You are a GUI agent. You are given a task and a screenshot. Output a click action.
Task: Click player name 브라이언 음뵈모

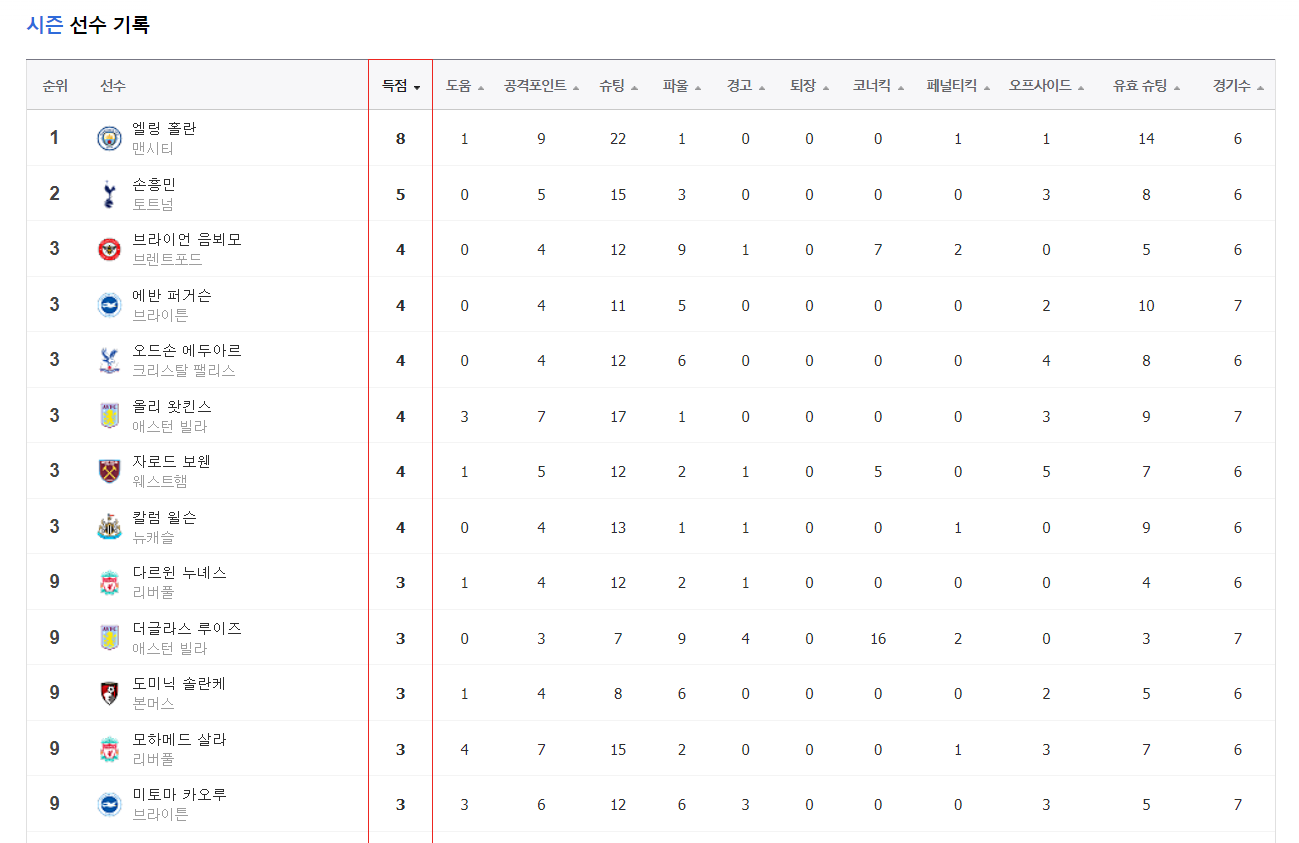click(187, 240)
